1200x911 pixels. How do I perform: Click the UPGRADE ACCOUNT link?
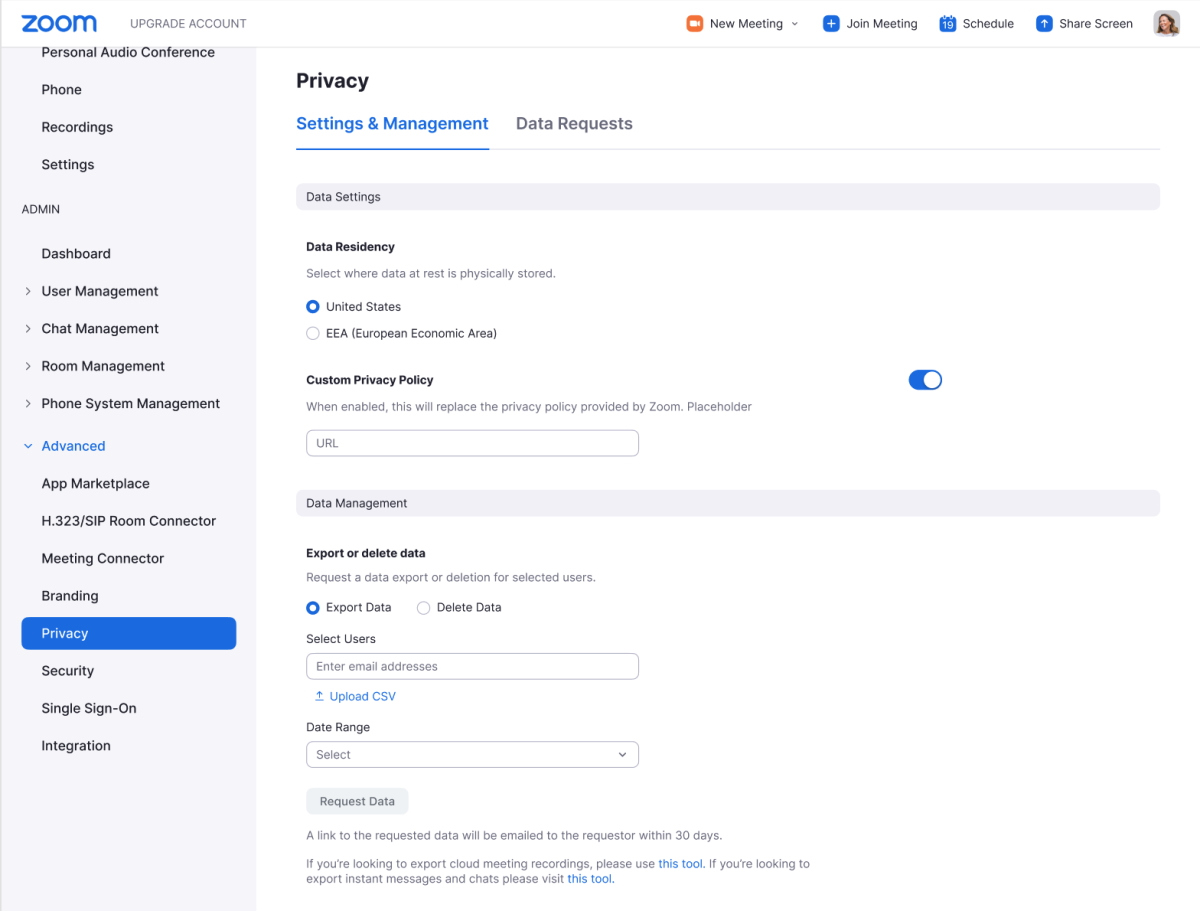click(x=188, y=24)
